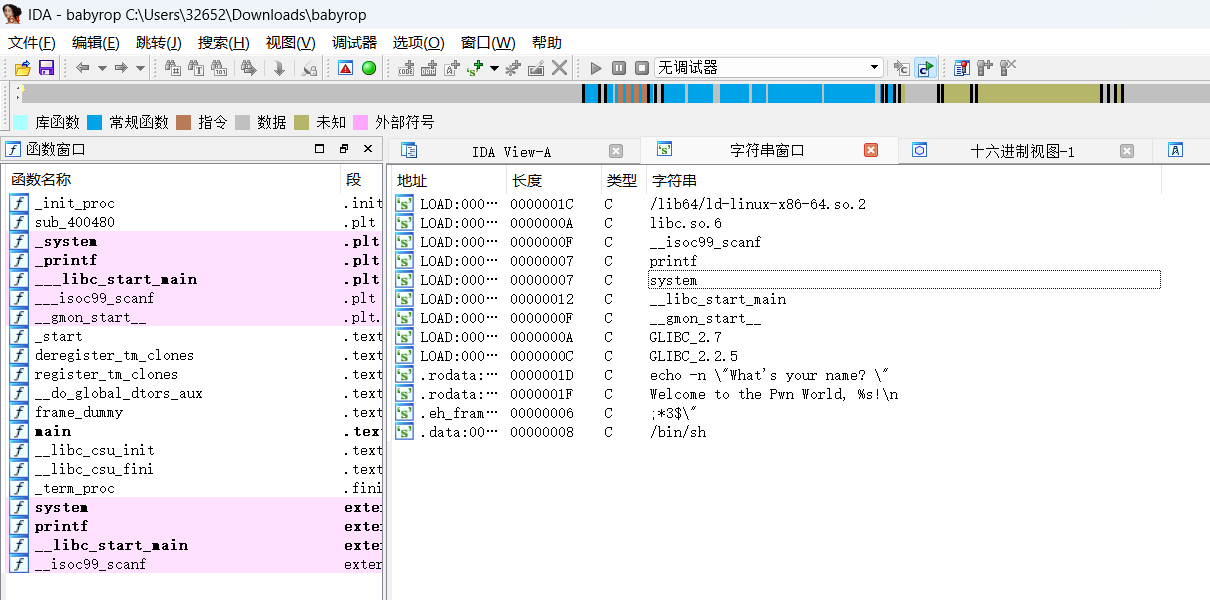This screenshot has width=1210, height=600.
Task: Select the _start function row
Action: tap(195, 336)
